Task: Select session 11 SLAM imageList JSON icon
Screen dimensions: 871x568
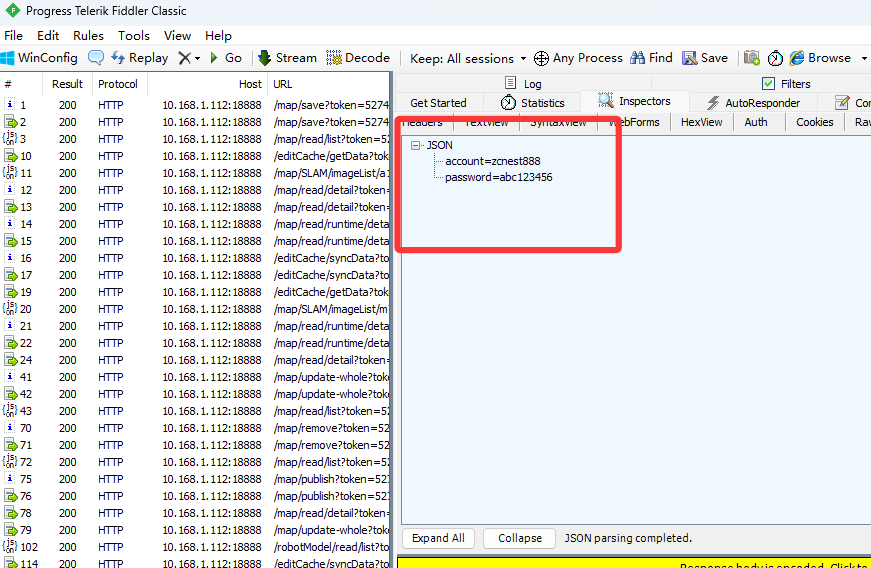Action: [10, 173]
